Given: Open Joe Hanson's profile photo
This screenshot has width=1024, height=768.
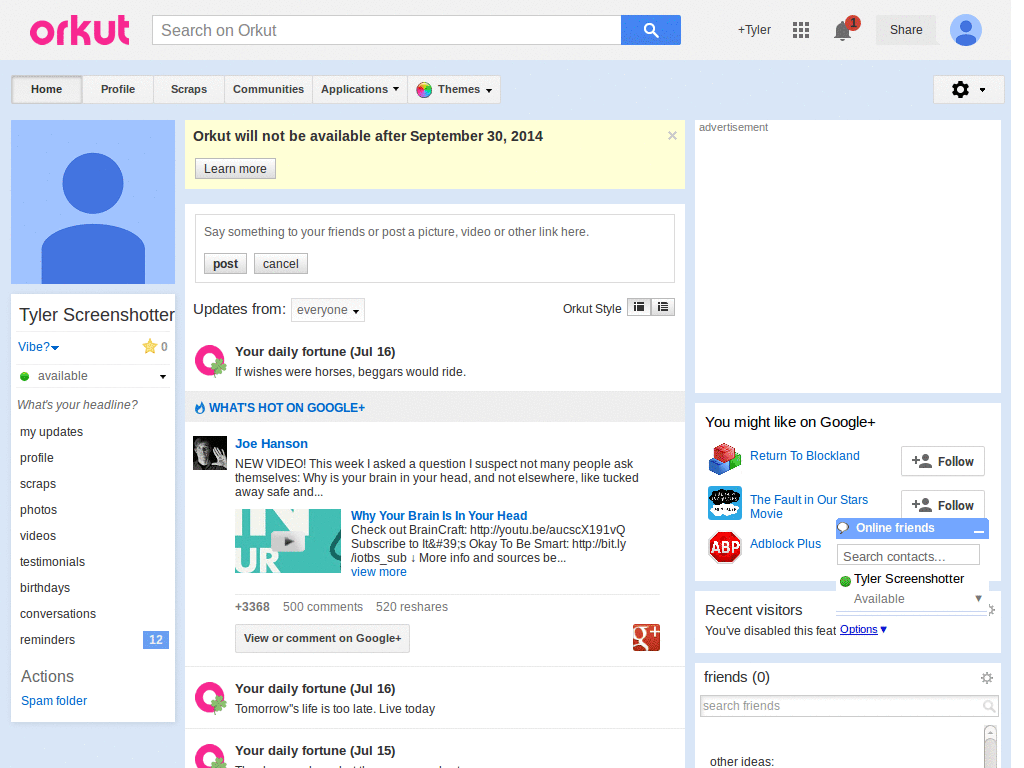Looking at the screenshot, I should 210,453.
